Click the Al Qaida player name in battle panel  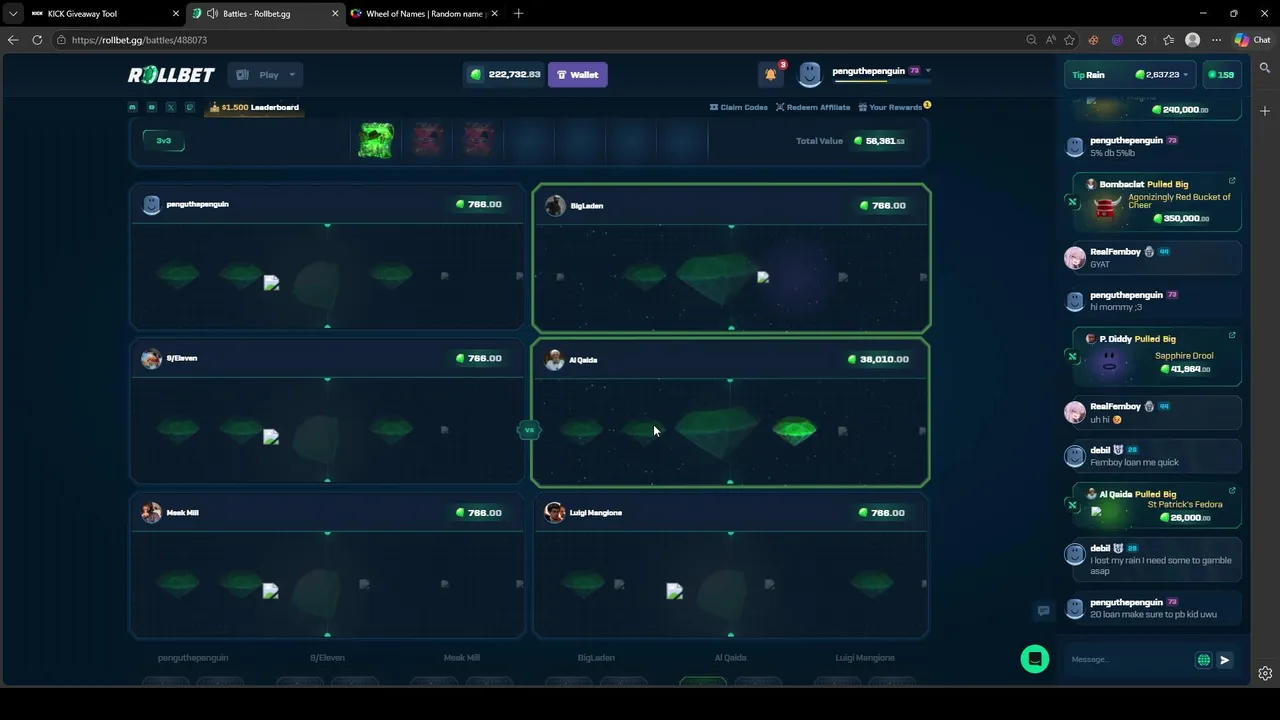(583, 360)
